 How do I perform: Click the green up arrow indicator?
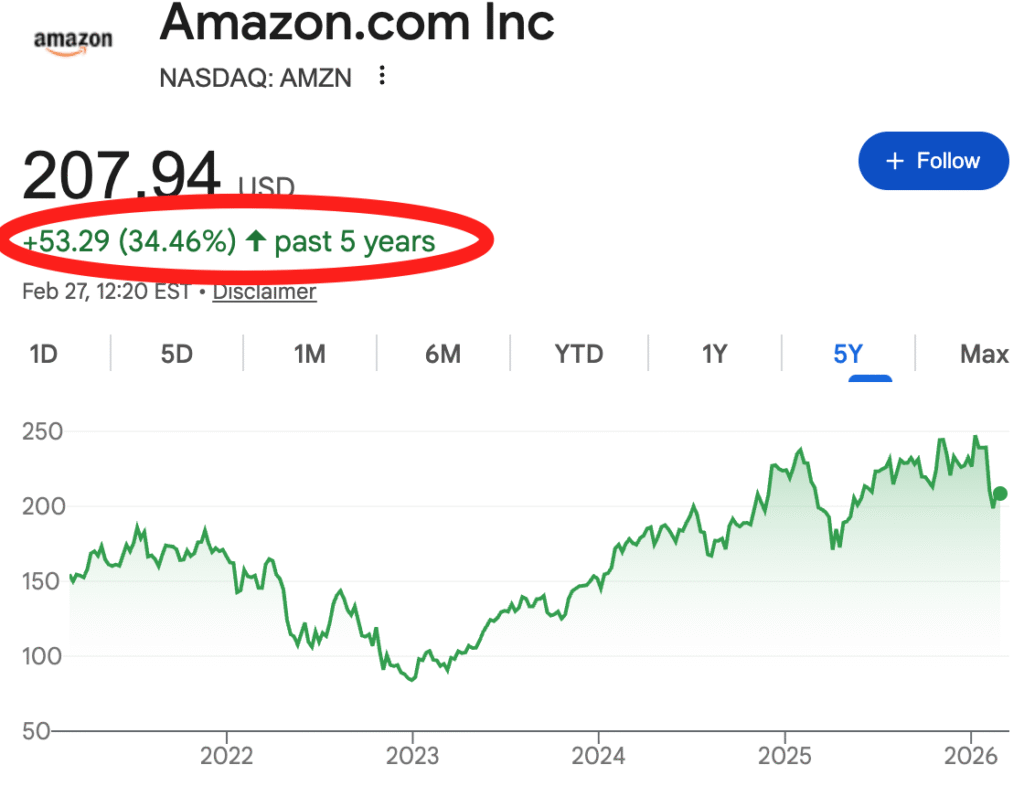(255, 241)
